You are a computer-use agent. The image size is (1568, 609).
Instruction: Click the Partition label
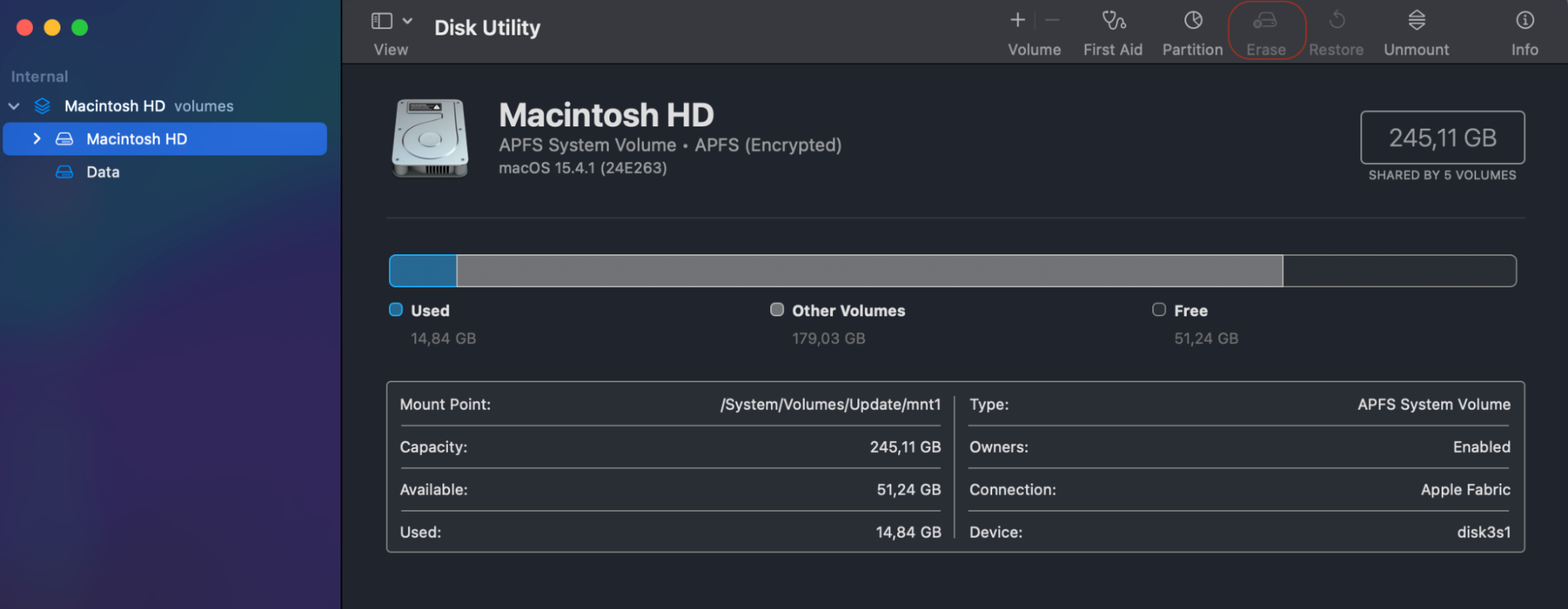click(x=1192, y=49)
